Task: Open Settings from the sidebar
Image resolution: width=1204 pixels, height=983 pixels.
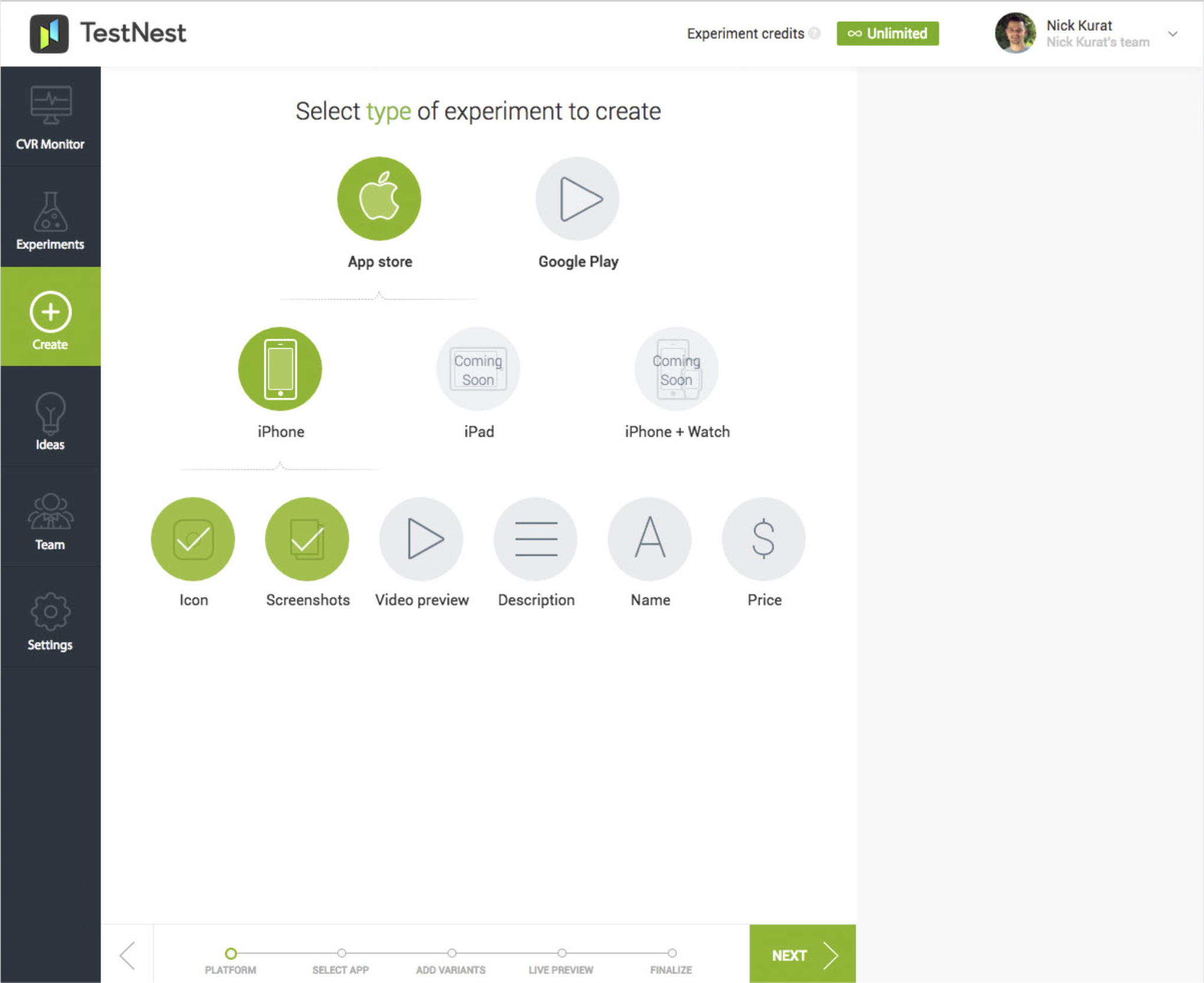Action: pos(51,620)
